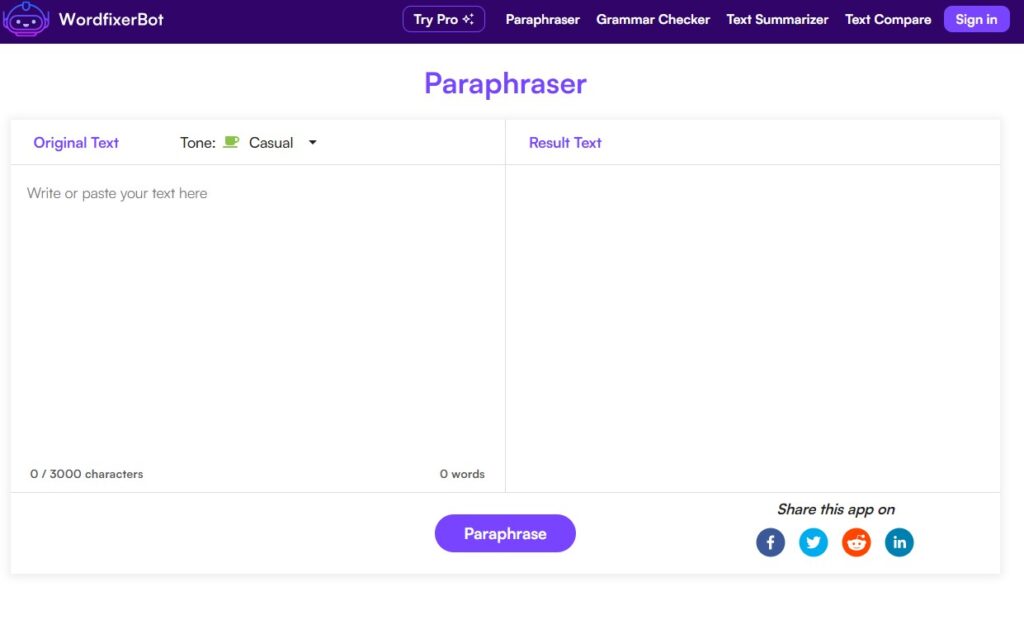Select the Original Text heading

(x=76, y=143)
